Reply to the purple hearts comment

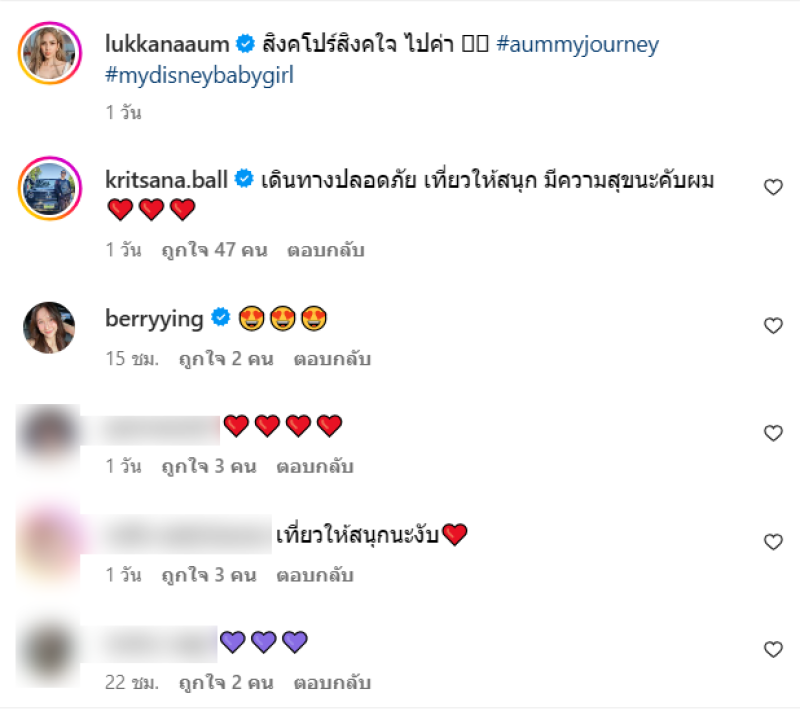click(332, 682)
